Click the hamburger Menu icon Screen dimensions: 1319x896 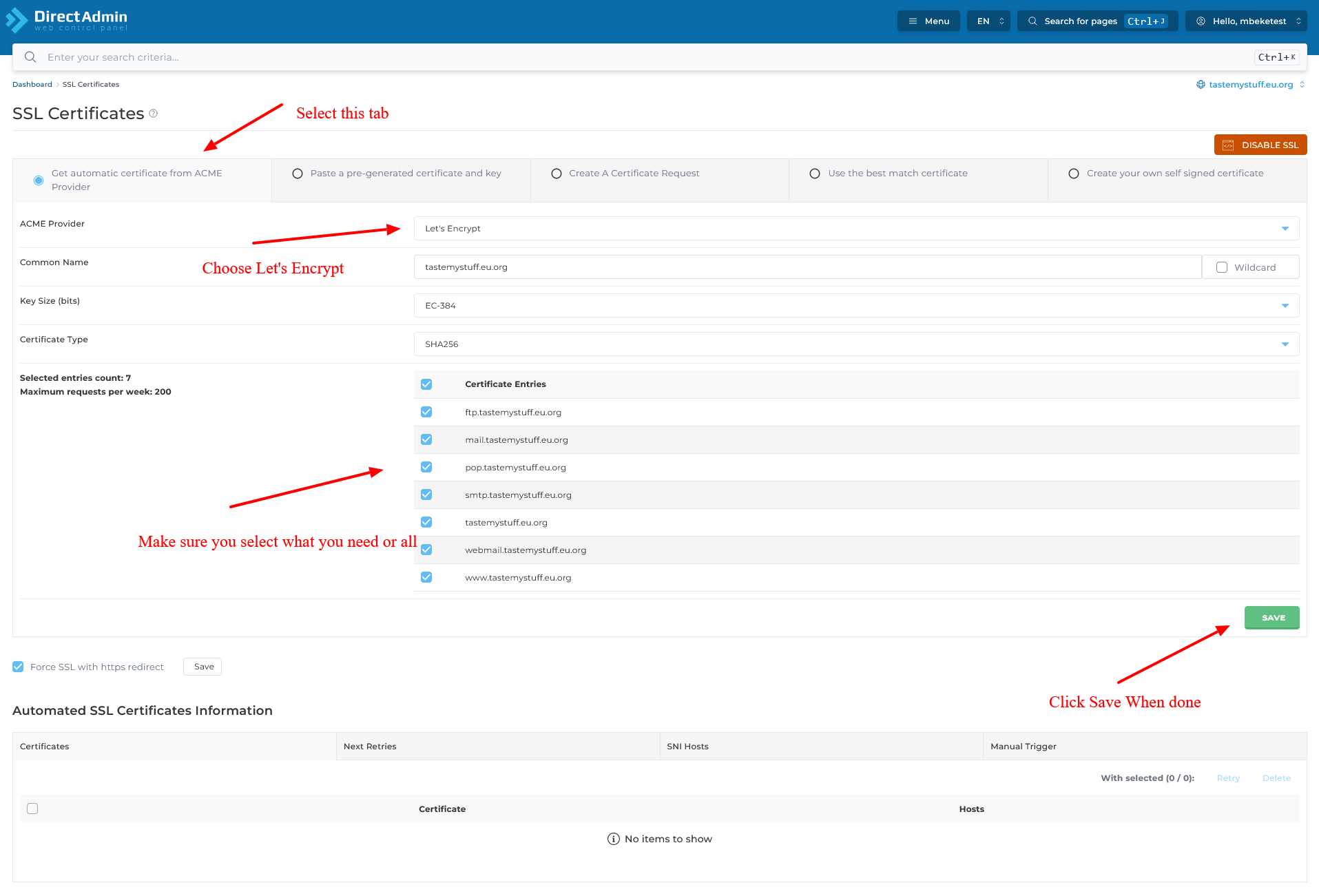913,21
